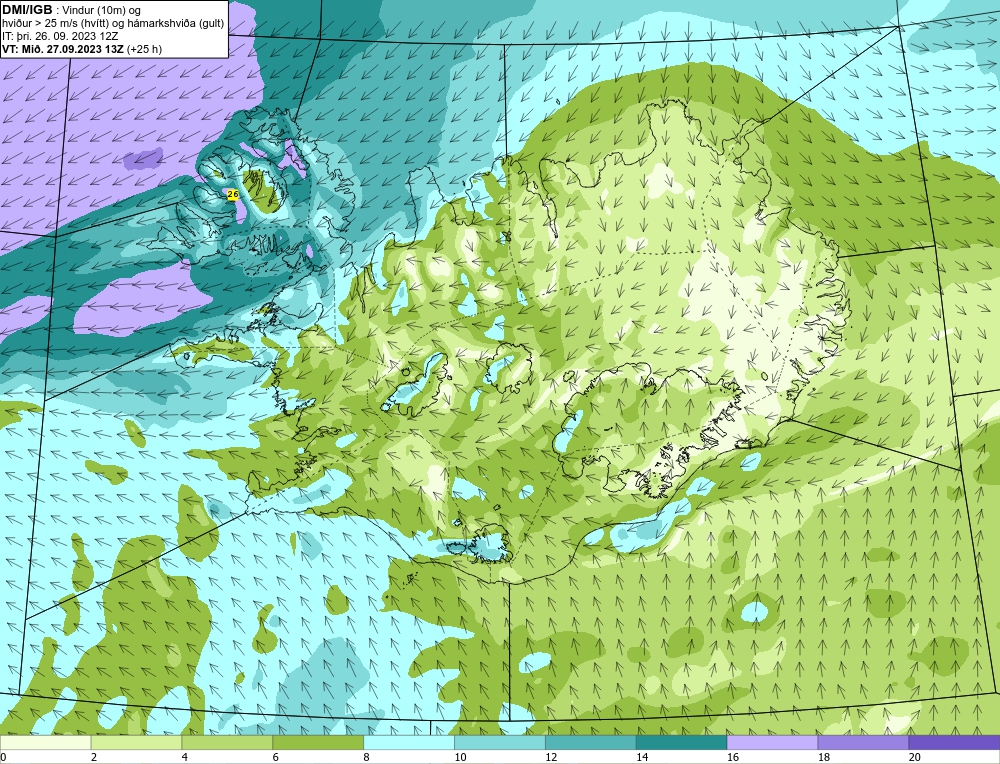Image resolution: width=1000 pixels, height=764 pixels.
Task: Pick the 18–20 medium purple legend swatch
Action: [x=864, y=742]
